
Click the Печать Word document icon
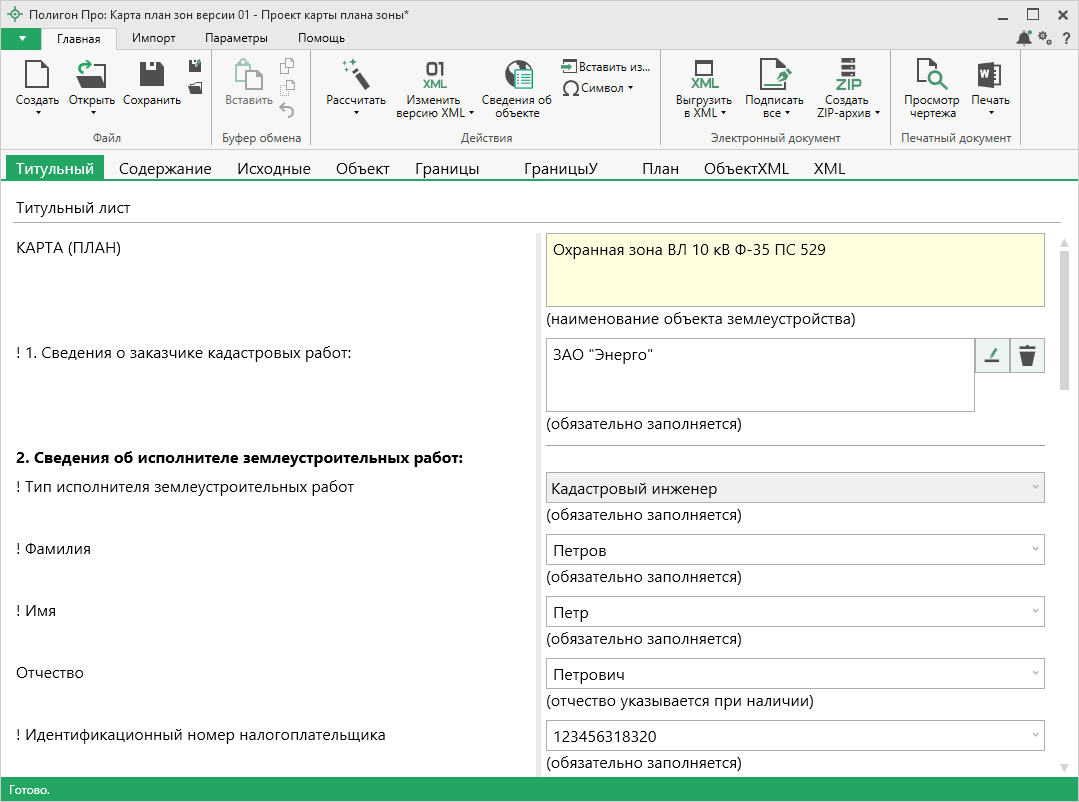pos(989,76)
